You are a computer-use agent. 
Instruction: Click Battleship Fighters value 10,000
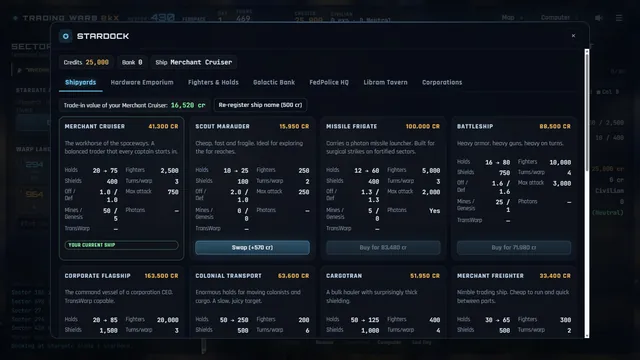coord(560,162)
